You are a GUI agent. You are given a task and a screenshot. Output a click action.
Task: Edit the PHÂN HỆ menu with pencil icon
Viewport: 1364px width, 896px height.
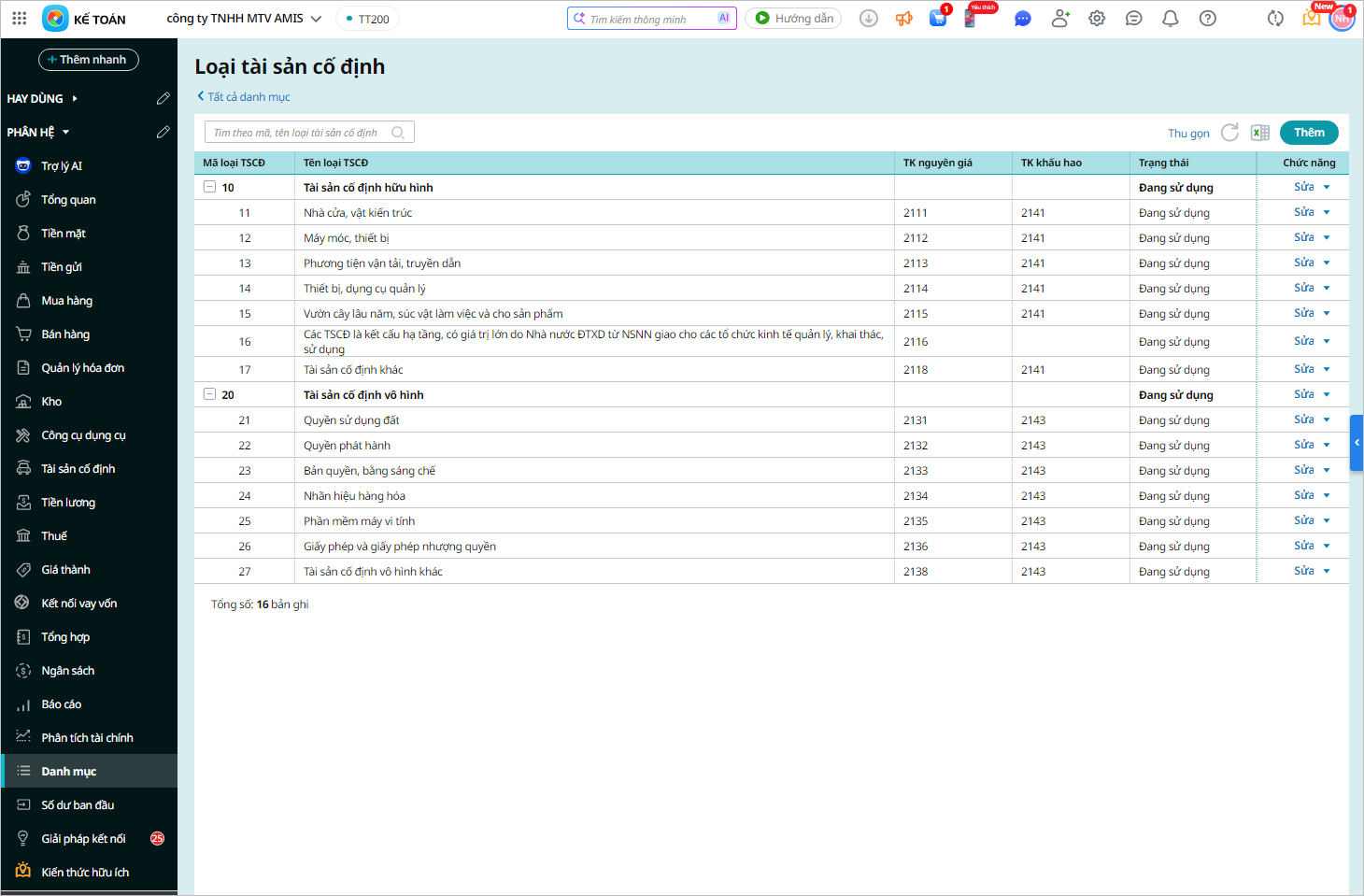point(163,133)
